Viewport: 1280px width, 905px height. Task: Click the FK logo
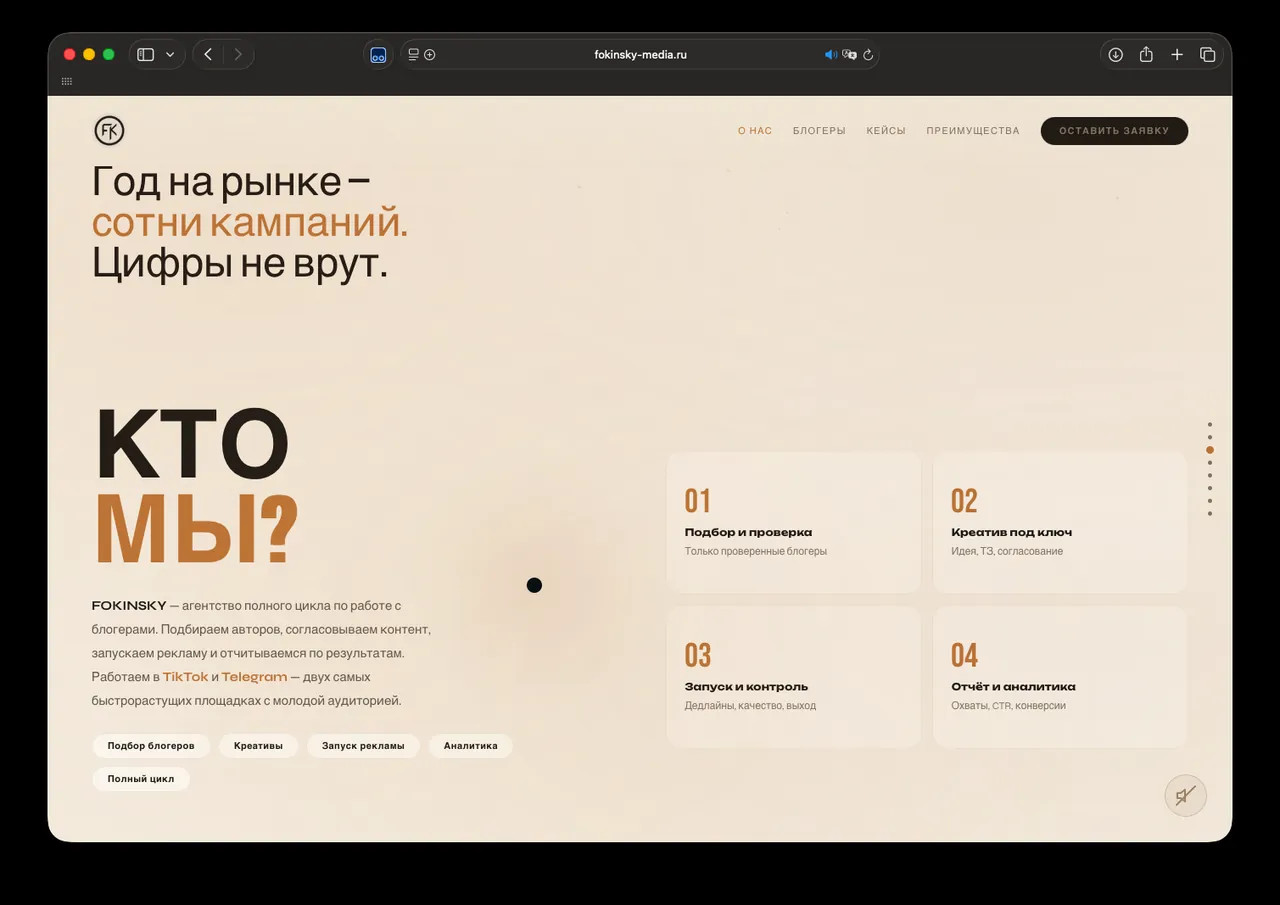coord(109,131)
